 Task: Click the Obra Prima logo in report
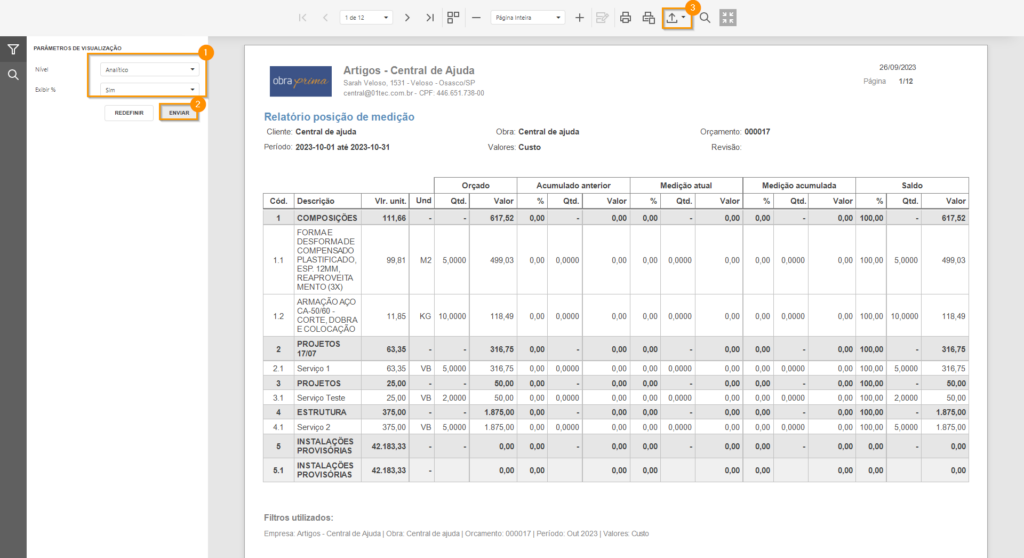tap(300, 81)
